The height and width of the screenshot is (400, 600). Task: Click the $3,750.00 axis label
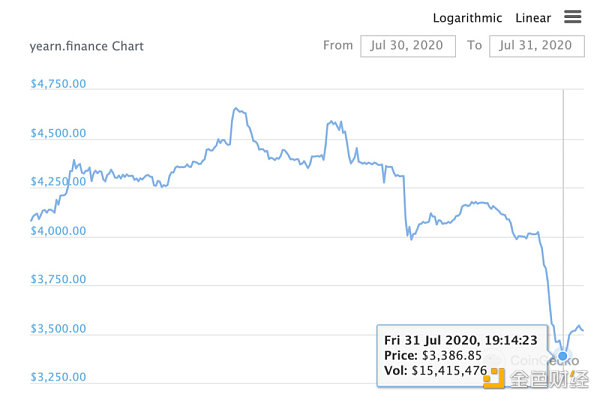58,280
